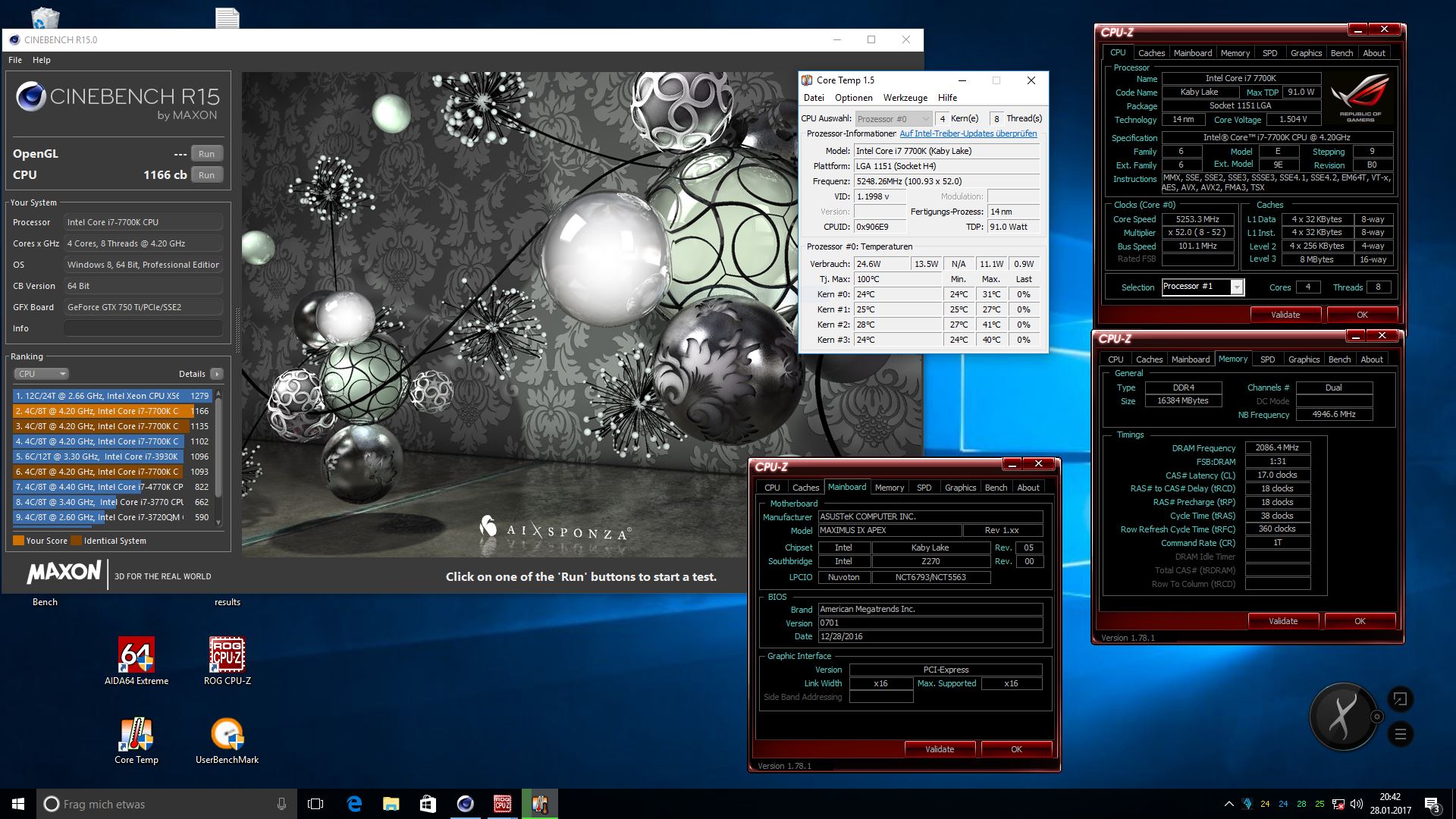1456x819 pixels.
Task: Open network status tray icon
Action: [x=1338, y=804]
